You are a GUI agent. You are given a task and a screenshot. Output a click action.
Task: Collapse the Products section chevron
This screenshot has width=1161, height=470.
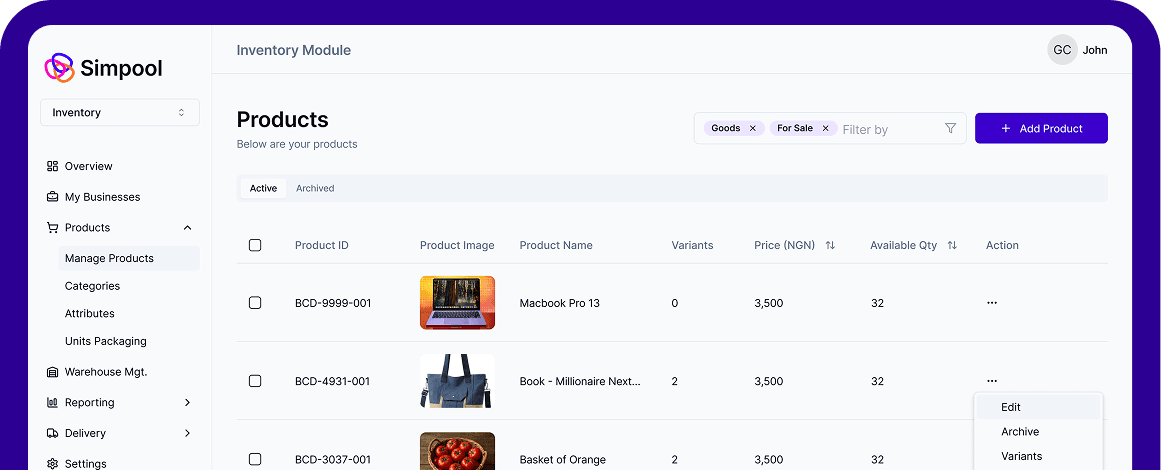[x=187, y=227]
